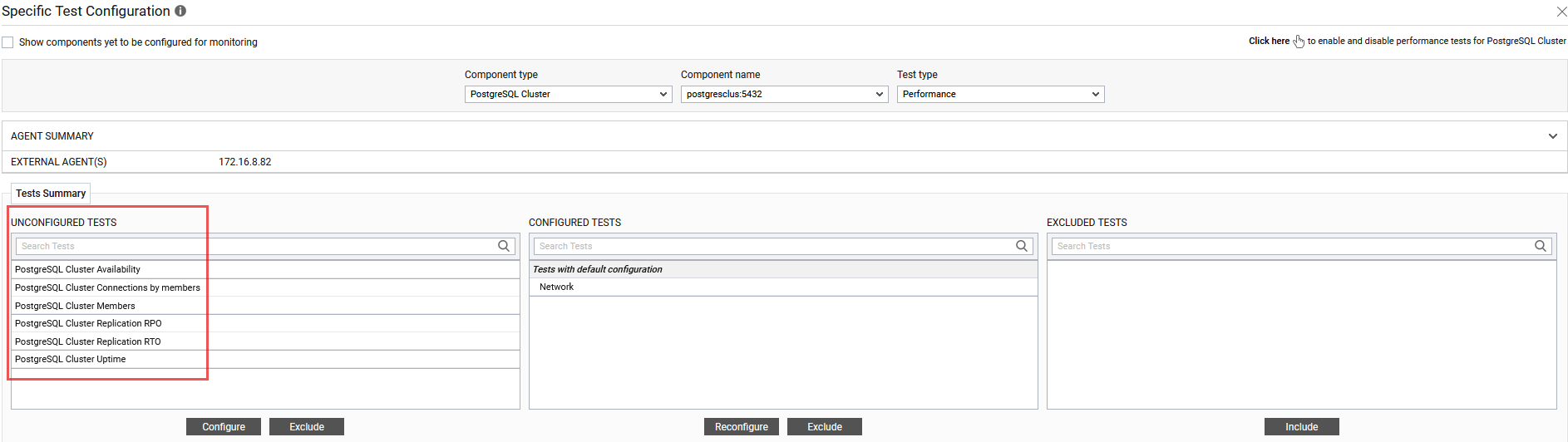Click the info icon beside Specific Test Configuration
This screenshot has width=1568, height=442.
click(x=180, y=11)
